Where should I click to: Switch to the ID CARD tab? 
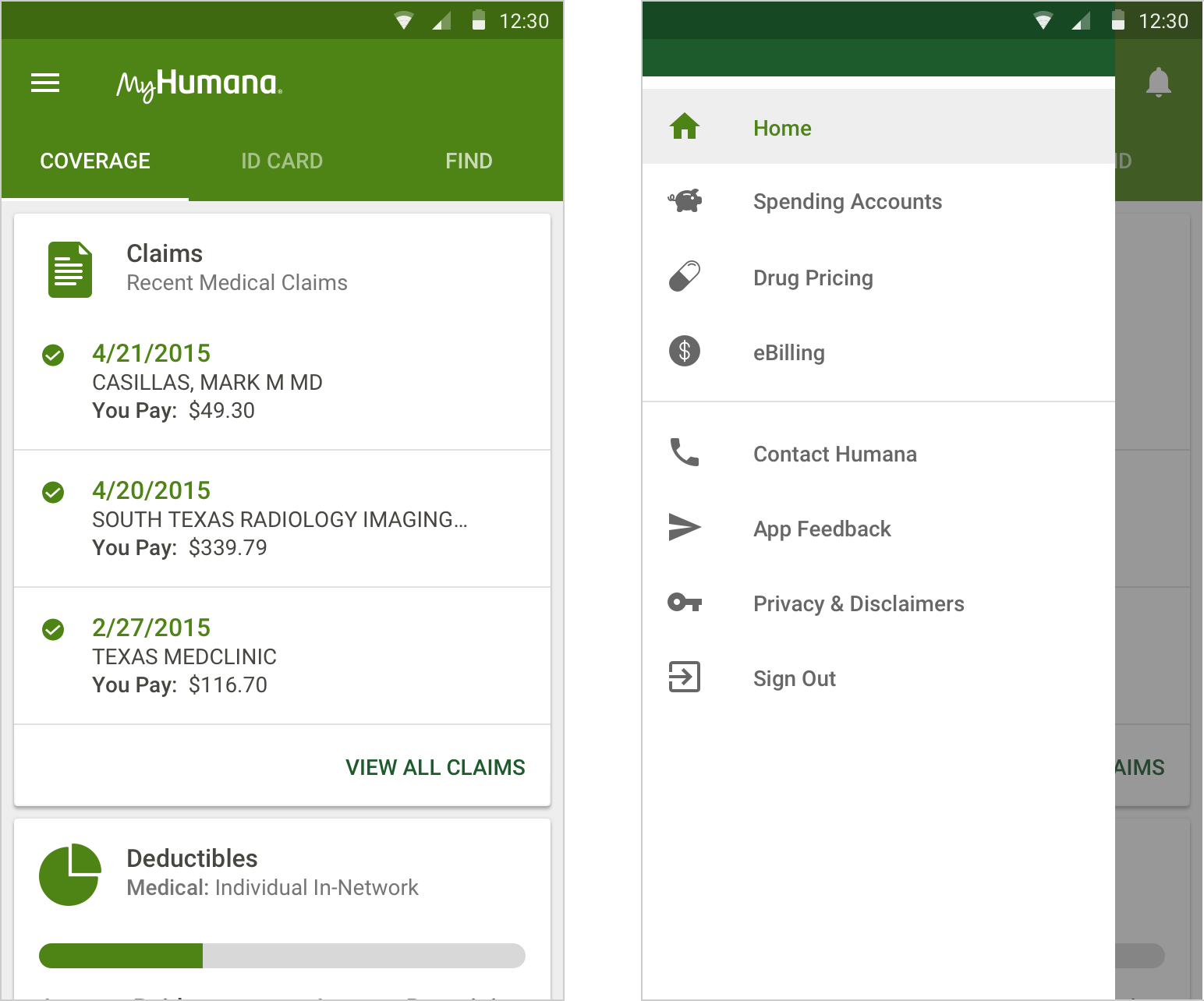click(282, 161)
